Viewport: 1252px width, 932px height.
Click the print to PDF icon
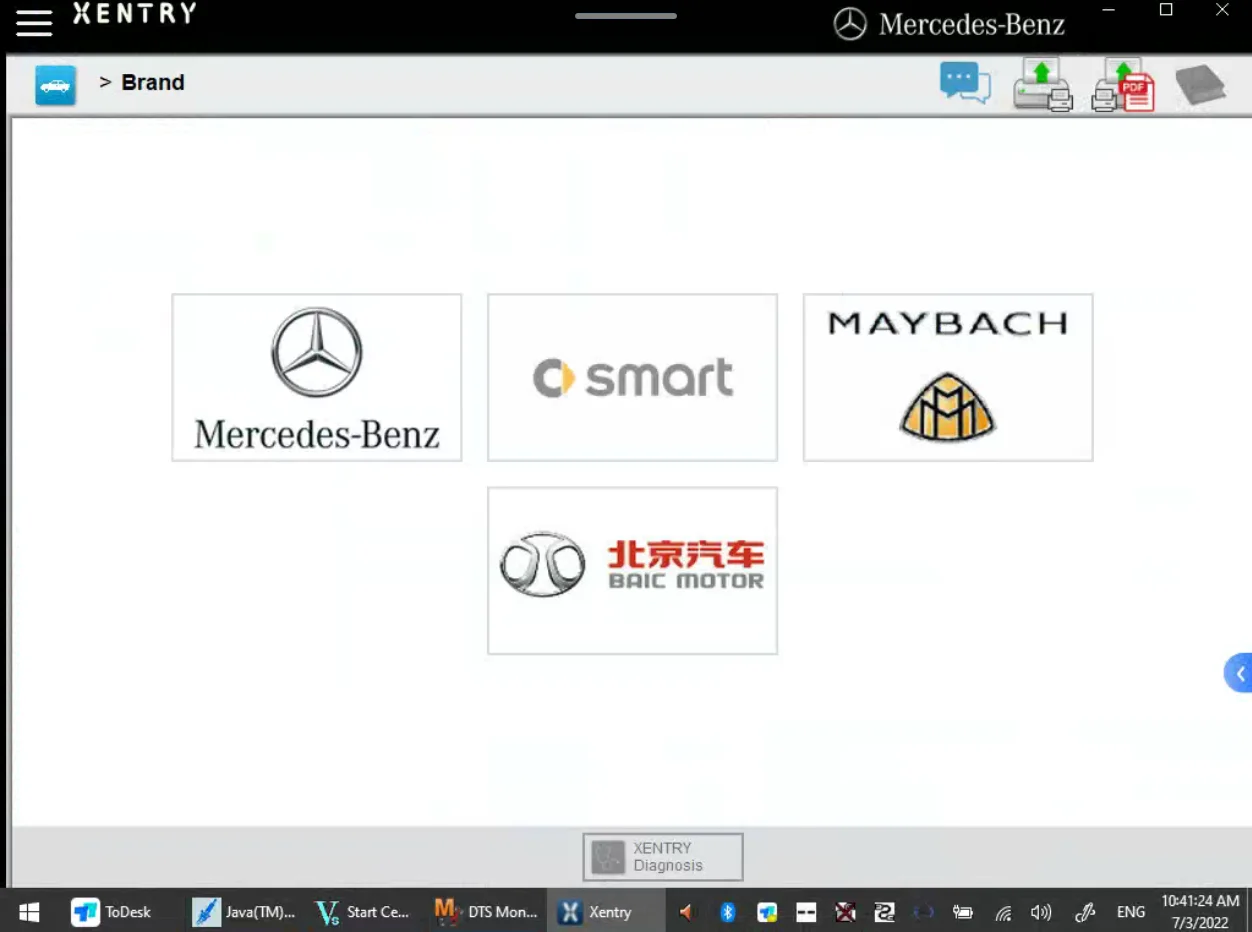click(1123, 85)
